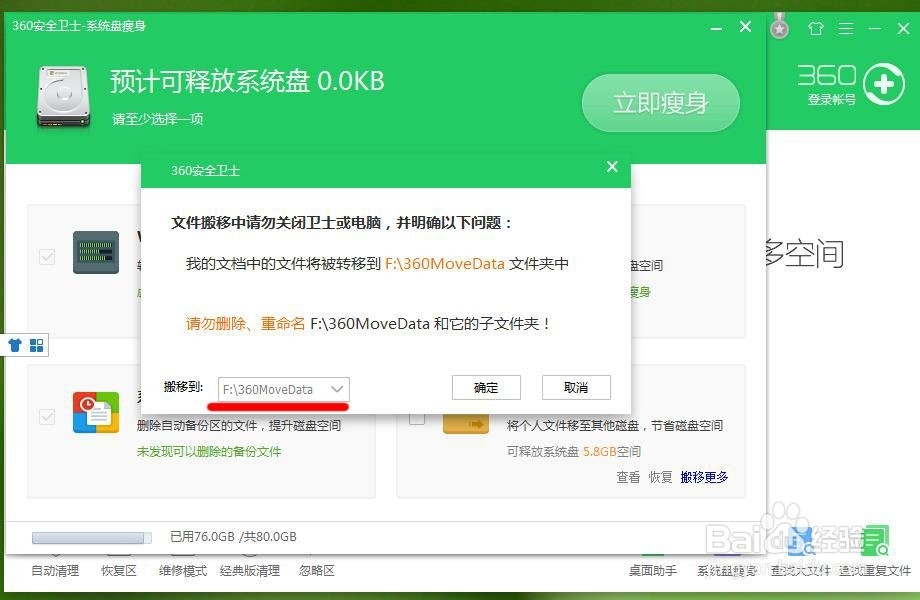Minimize the 系统盘瘦身 window
The height and width of the screenshot is (600, 920).
coord(716,28)
